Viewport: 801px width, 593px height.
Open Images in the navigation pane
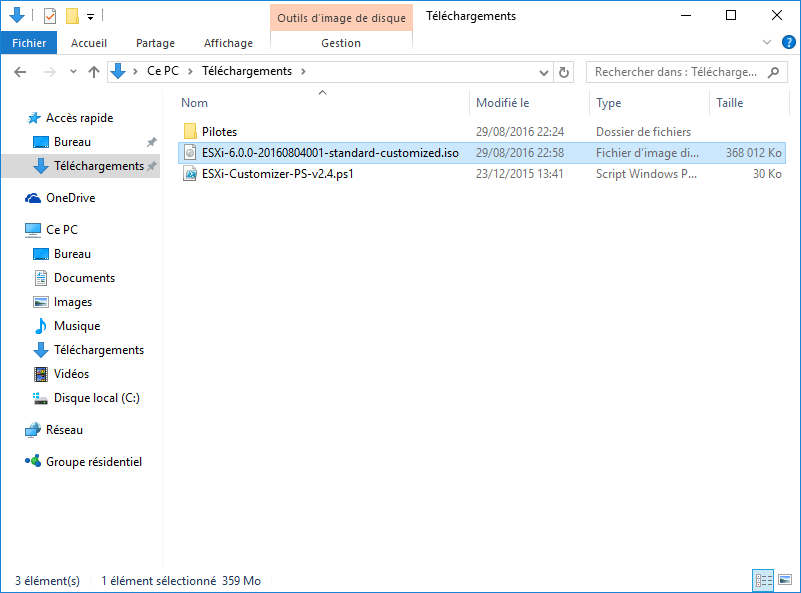point(73,302)
